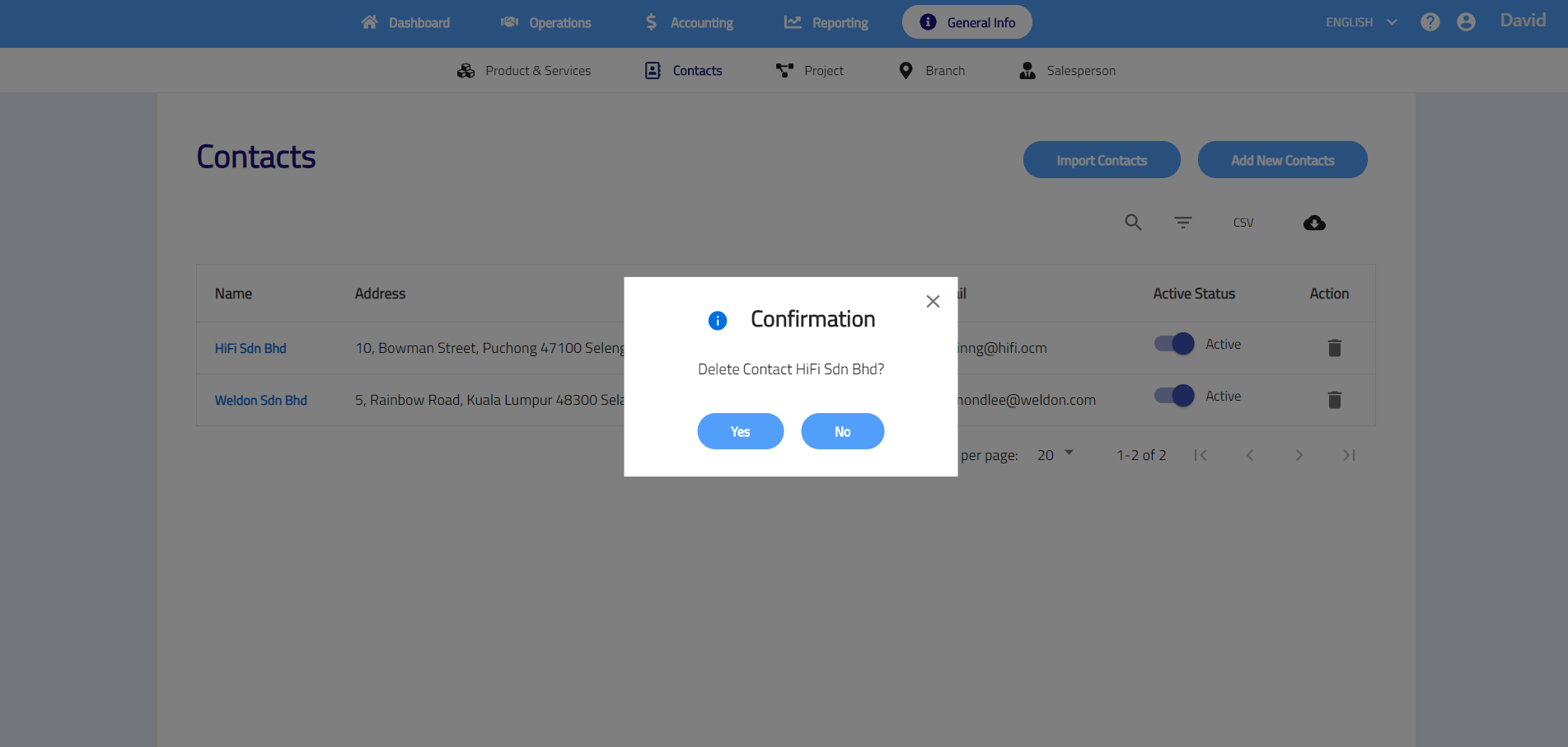Image resolution: width=1568 pixels, height=747 pixels.
Task: Toggle Active status for Weldon Sdn Bhd
Action: [1174, 396]
